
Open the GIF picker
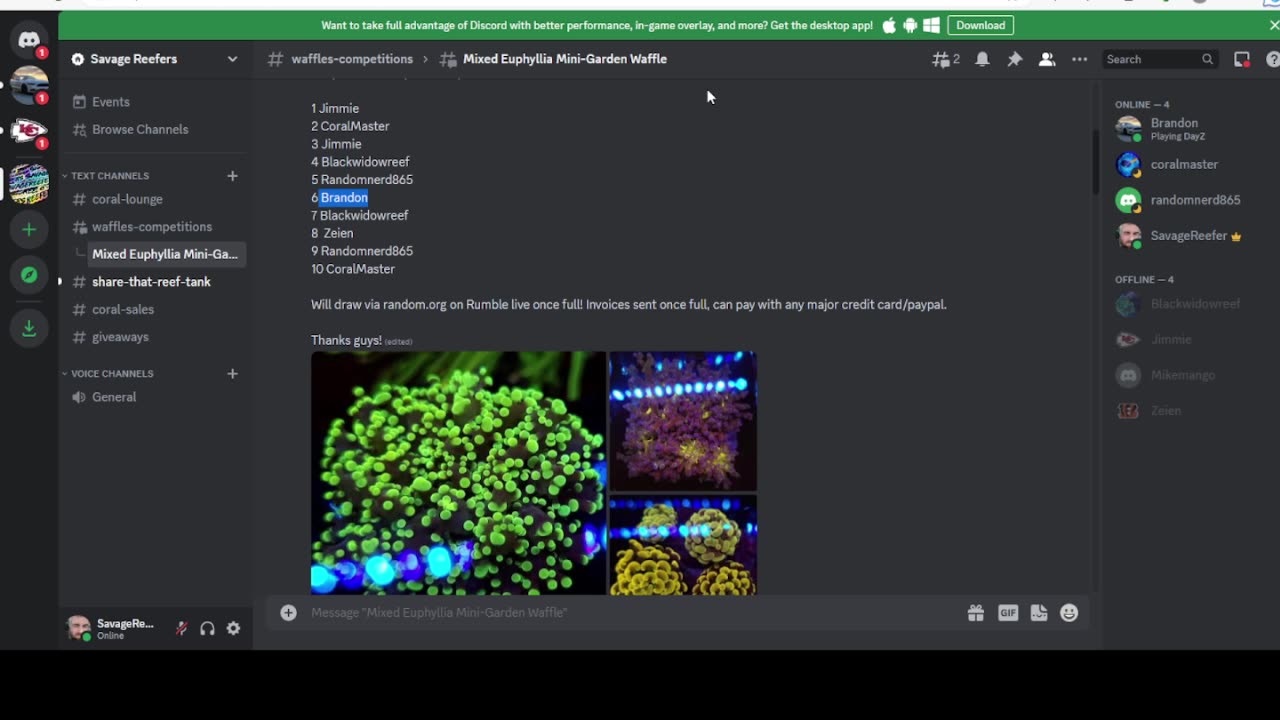pos(1008,613)
